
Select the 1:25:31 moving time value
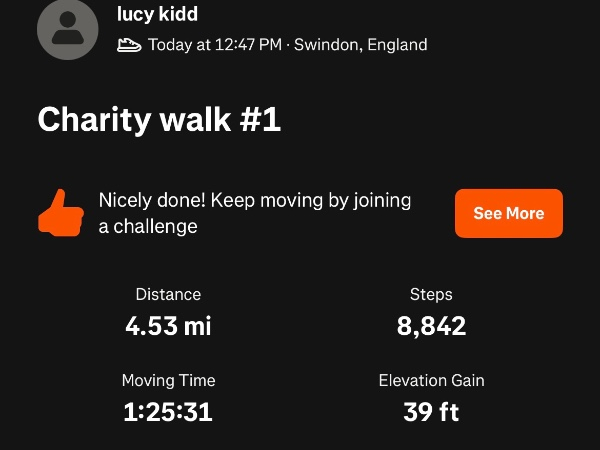(x=168, y=412)
